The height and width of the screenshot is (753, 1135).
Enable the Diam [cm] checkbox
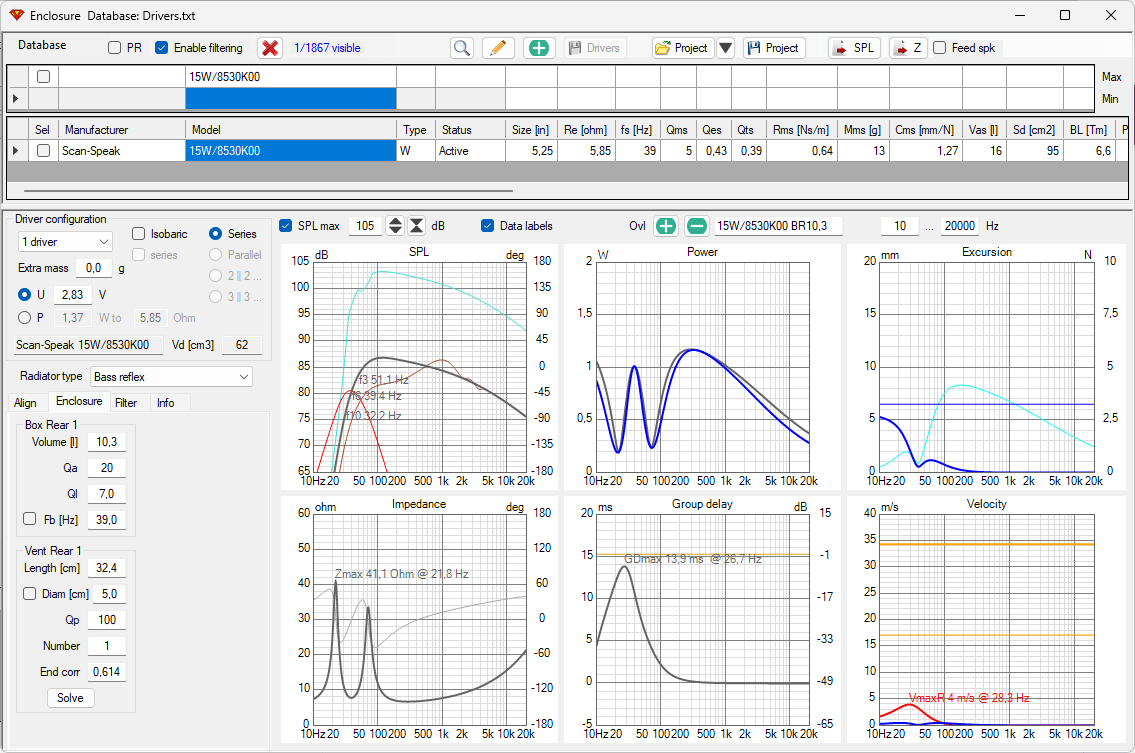point(30,593)
